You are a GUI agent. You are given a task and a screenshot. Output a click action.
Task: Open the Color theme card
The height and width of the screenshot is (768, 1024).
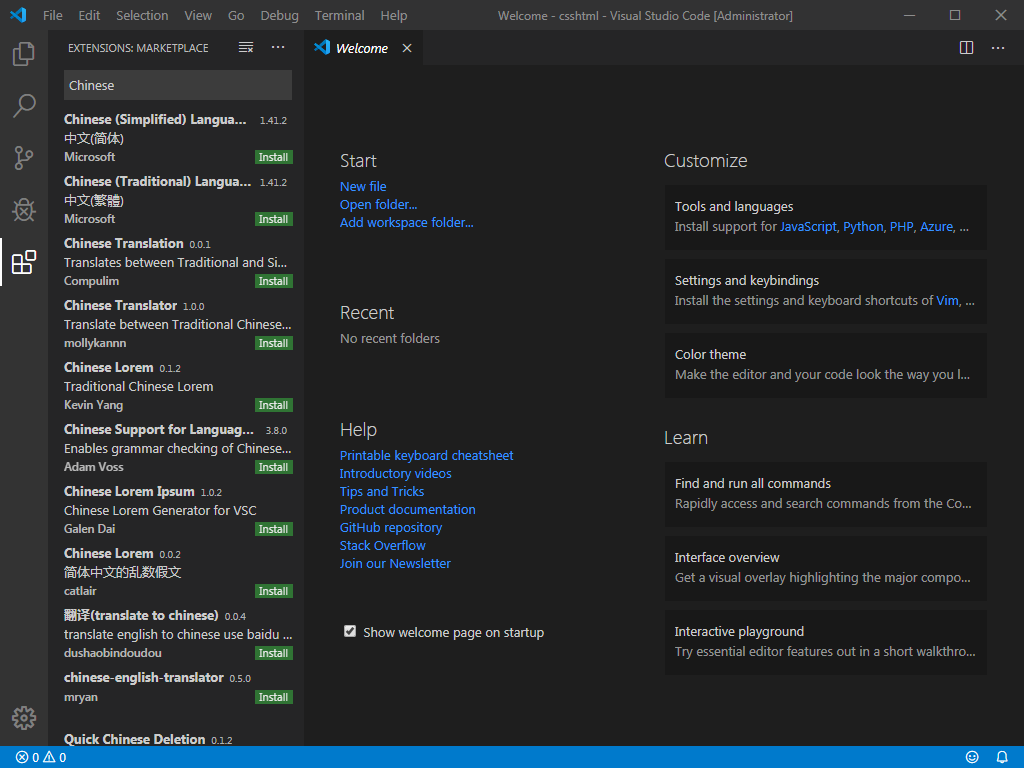[825, 365]
